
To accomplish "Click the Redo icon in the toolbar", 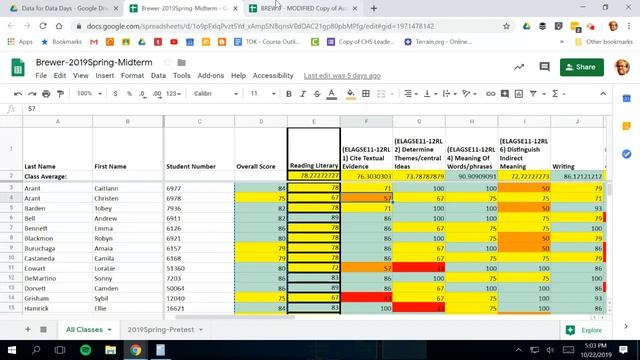I will 32,94.
